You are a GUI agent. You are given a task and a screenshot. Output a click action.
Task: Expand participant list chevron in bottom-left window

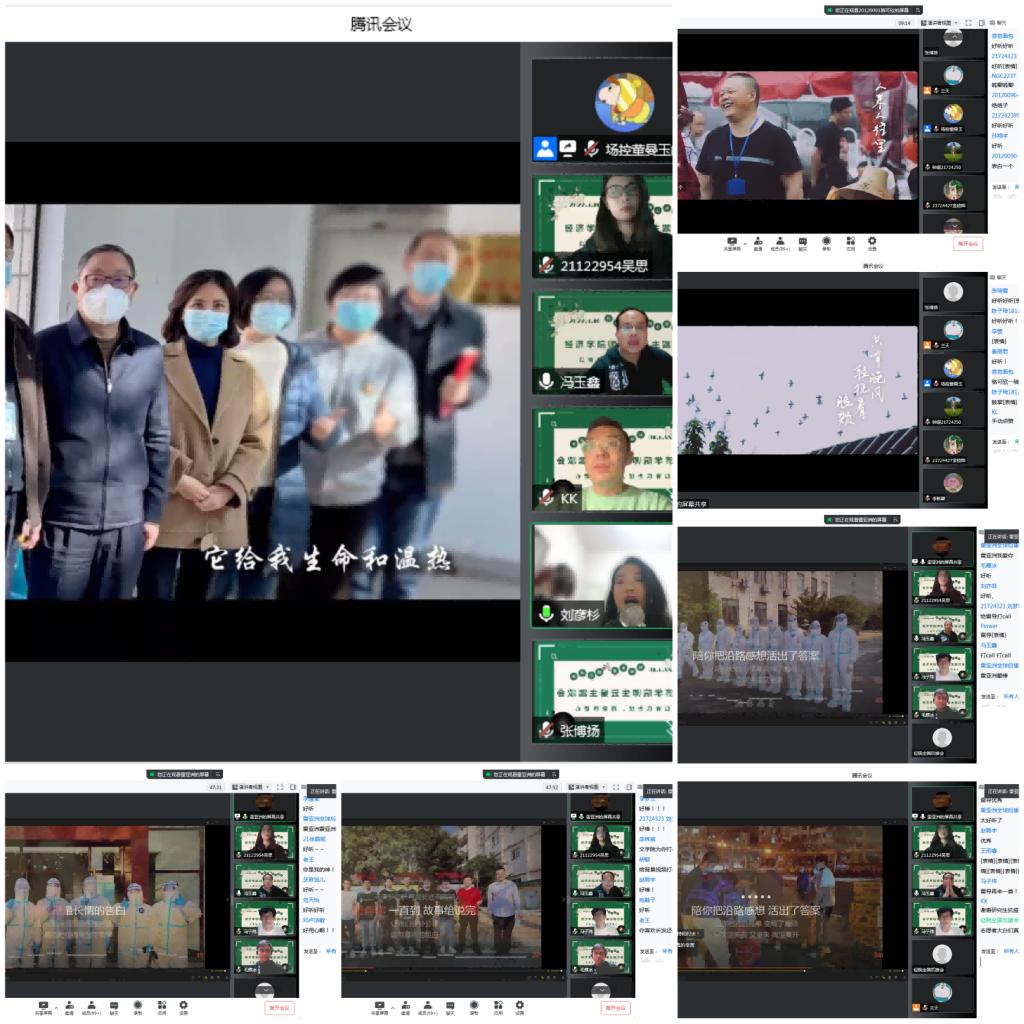point(264,989)
